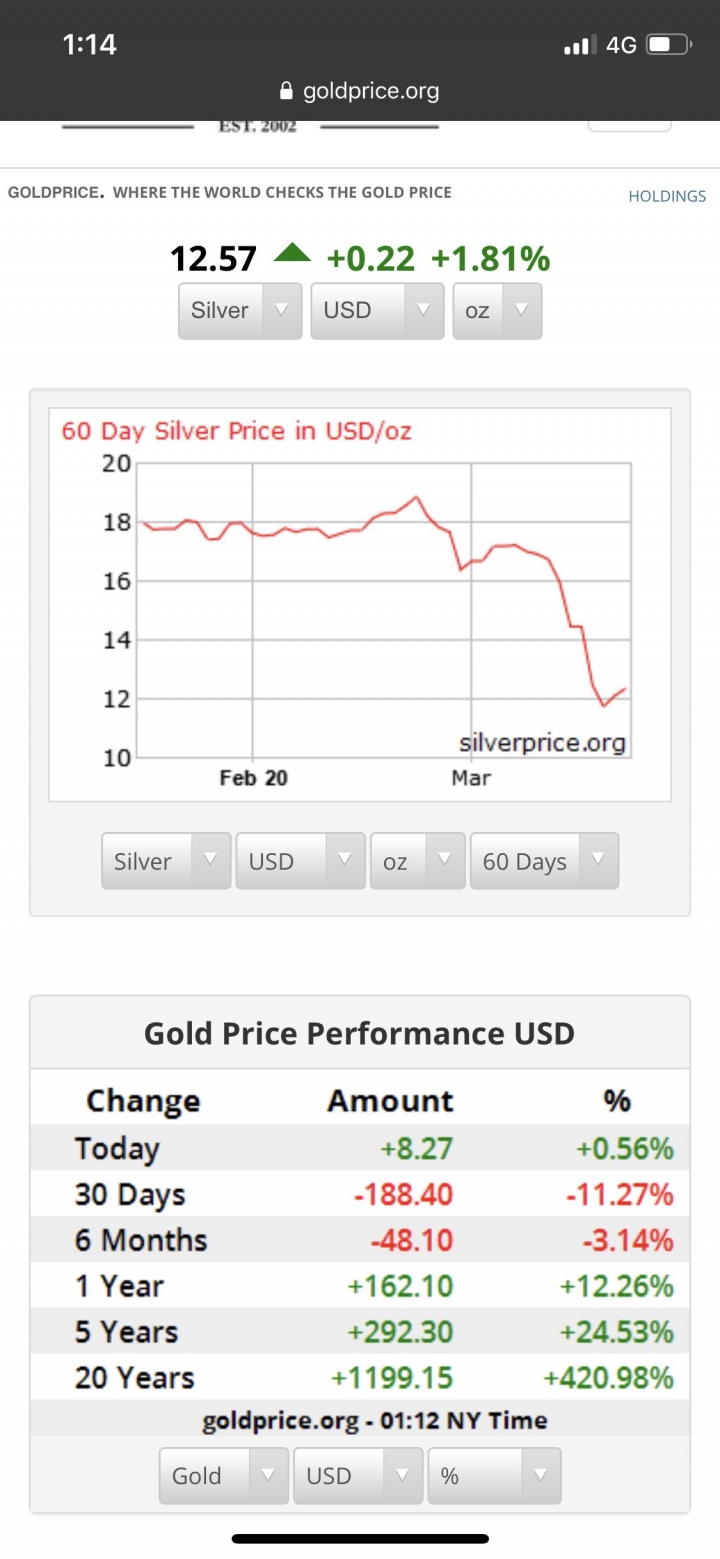Tap the lock icon beside goldprice.org
This screenshot has width=720, height=1559.
tap(287, 92)
